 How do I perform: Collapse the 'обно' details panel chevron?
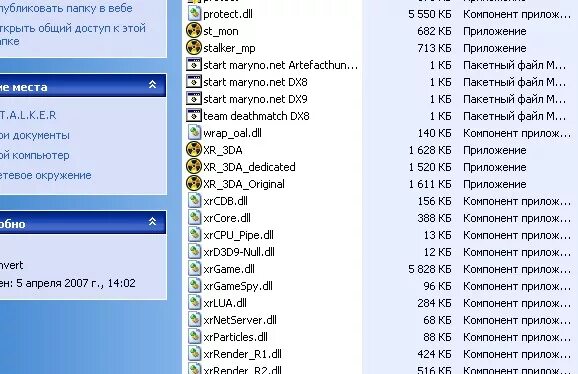coord(152,222)
